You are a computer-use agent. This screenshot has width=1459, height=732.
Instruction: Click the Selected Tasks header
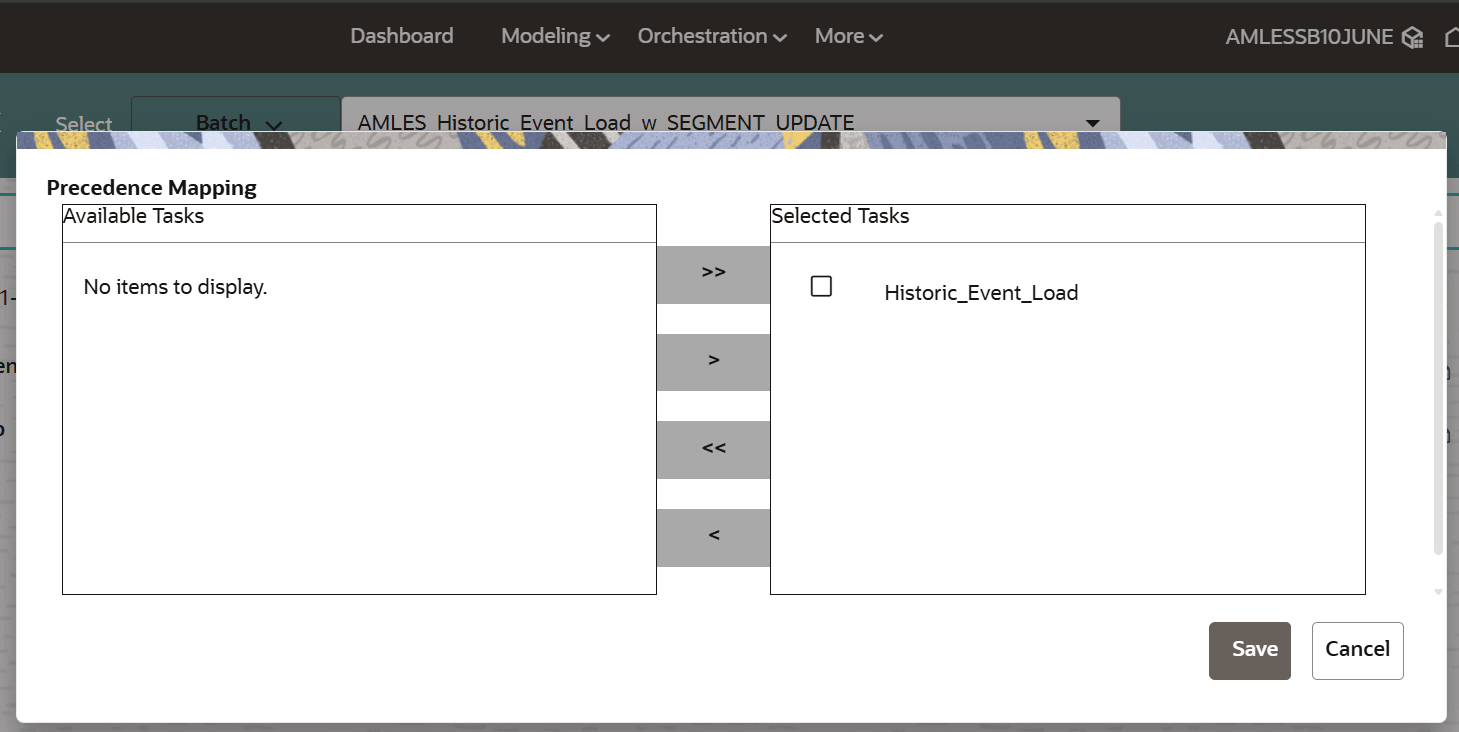pyautogui.click(x=839, y=216)
